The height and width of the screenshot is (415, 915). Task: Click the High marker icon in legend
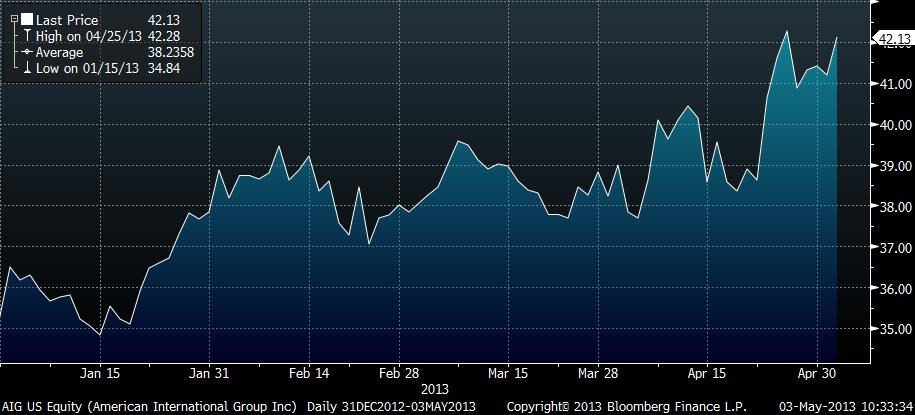(26, 36)
